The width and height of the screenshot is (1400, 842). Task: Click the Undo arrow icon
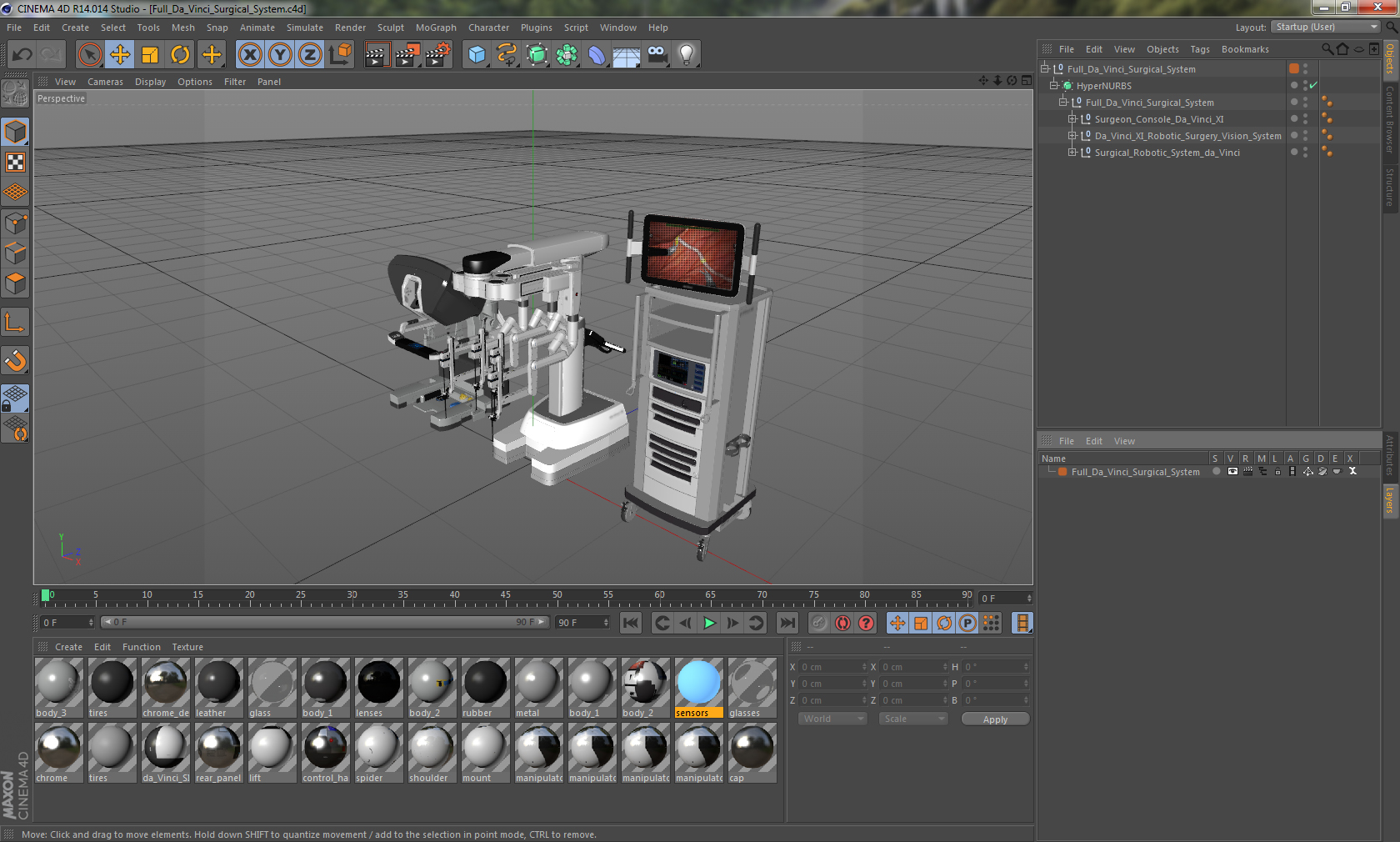pos(22,55)
